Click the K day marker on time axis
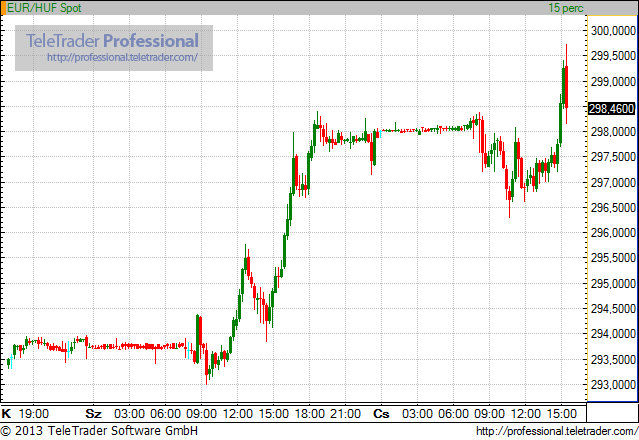This screenshot has height=440, width=639. [x=6, y=414]
